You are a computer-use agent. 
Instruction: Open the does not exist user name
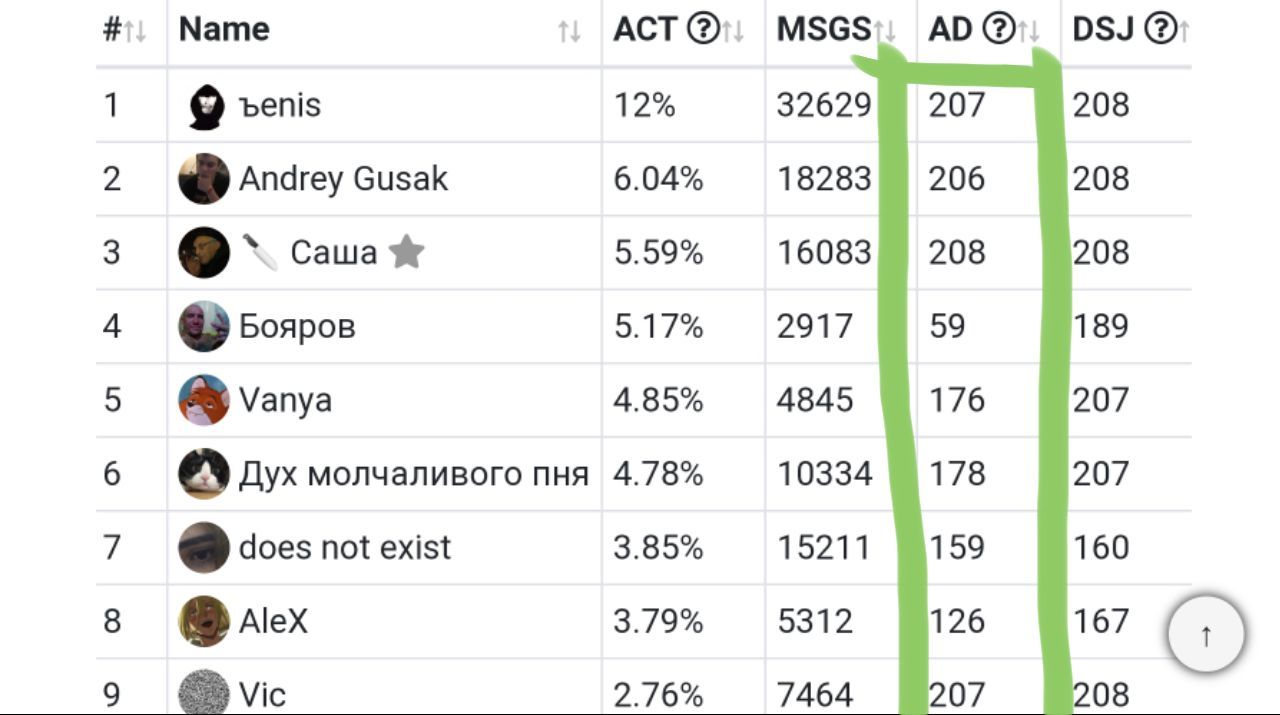[x=345, y=548]
